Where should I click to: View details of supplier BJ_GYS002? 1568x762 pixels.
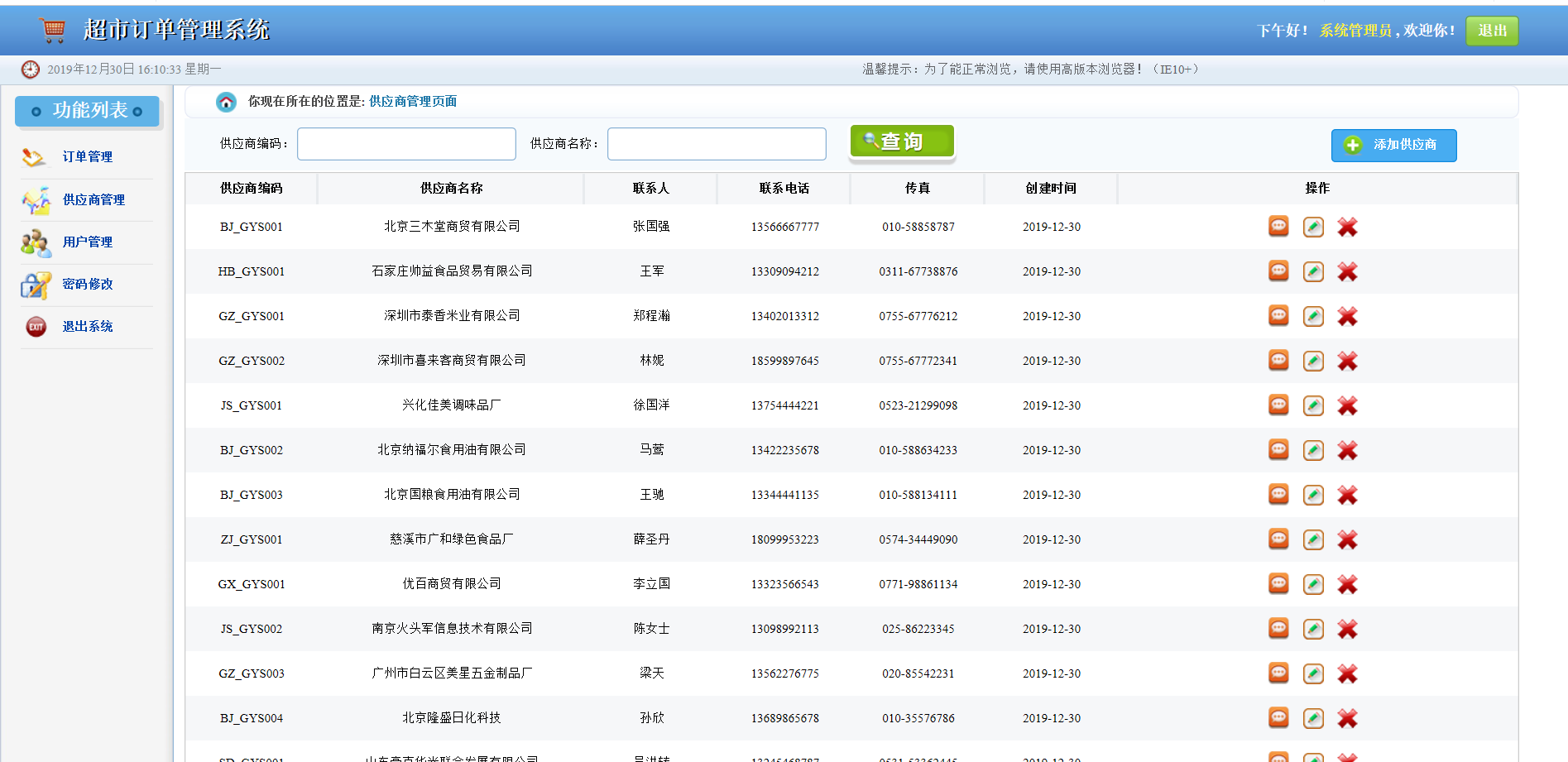point(1278,449)
